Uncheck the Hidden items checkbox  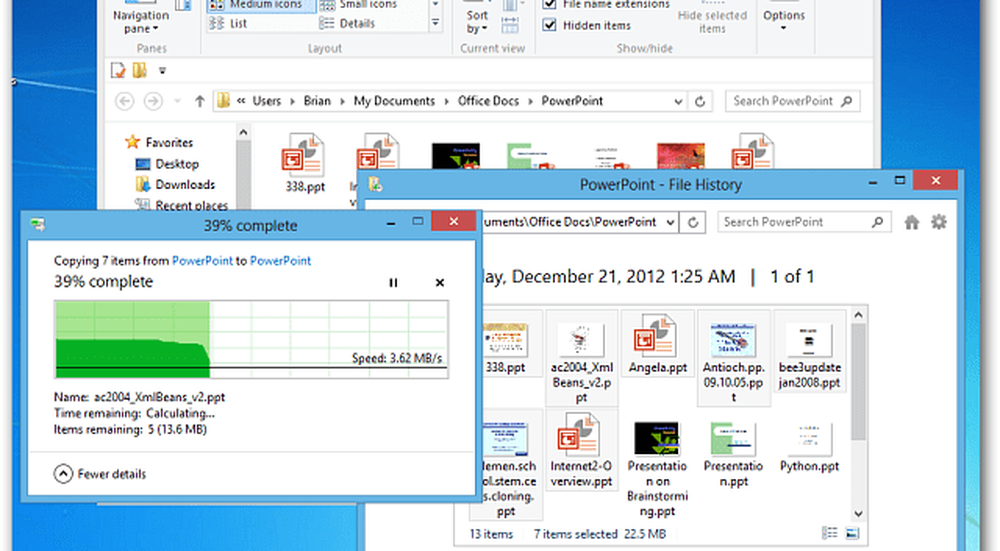point(550,25)
